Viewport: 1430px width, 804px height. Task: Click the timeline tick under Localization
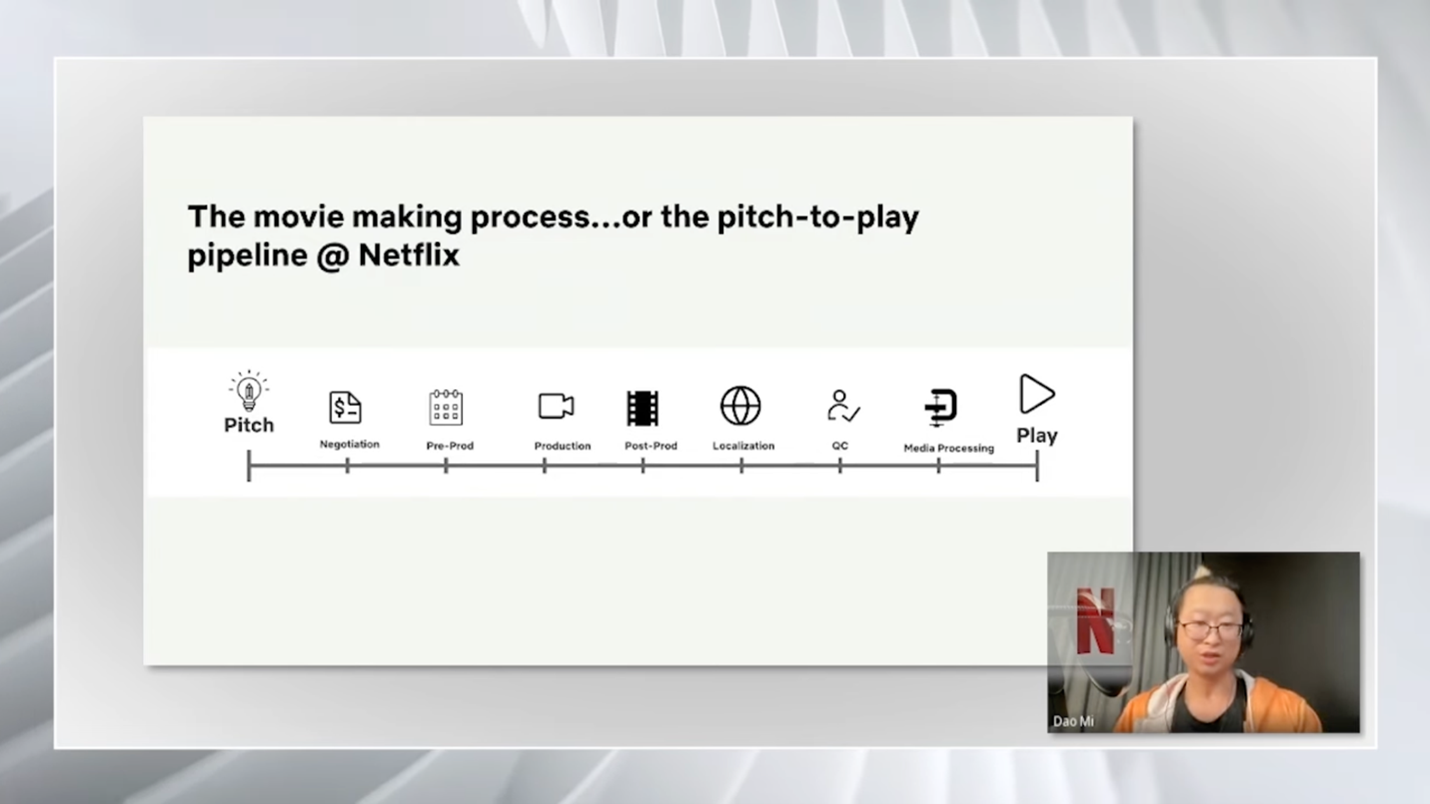point(741,465)
